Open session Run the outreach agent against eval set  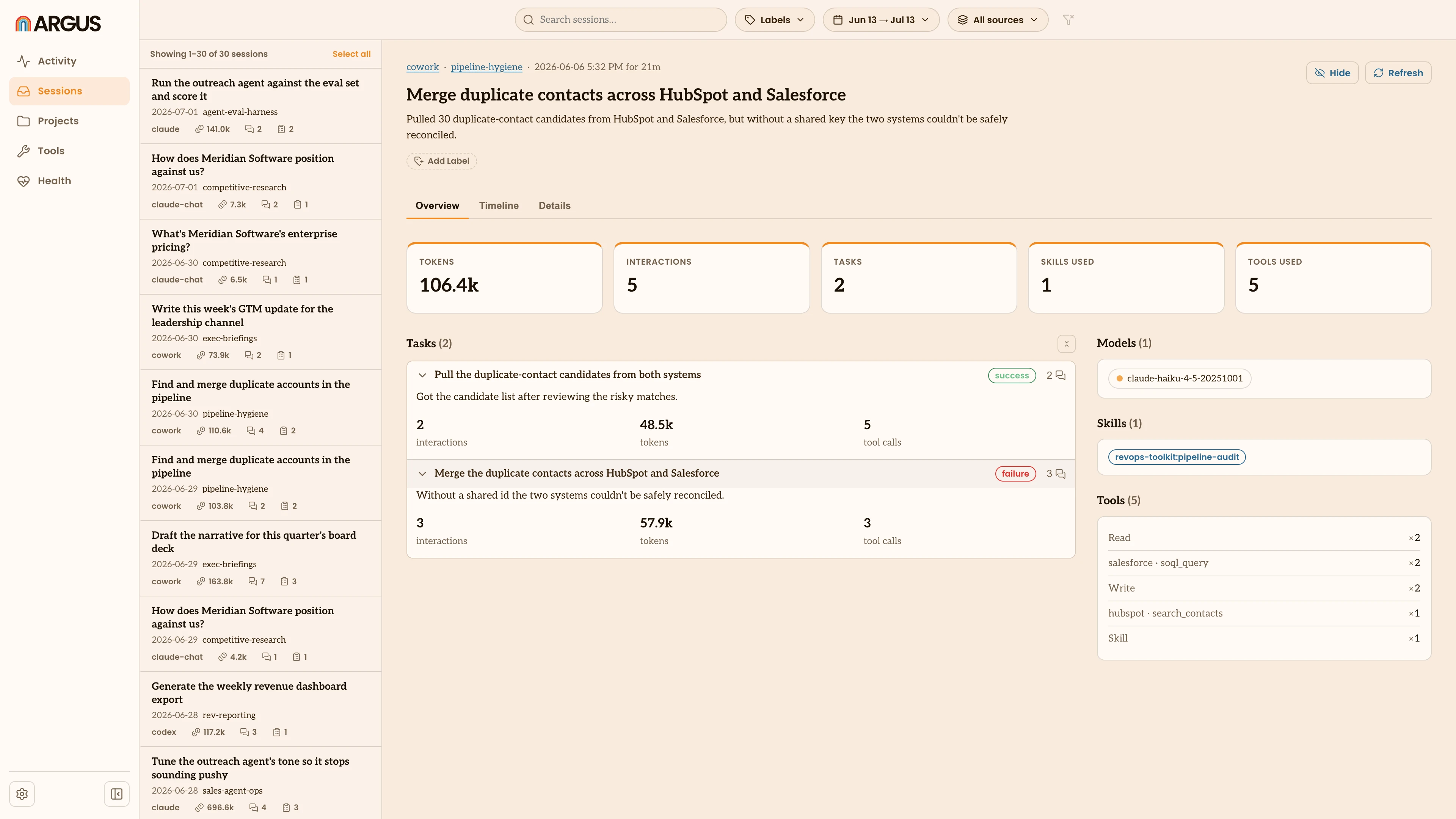click(260, 106)
